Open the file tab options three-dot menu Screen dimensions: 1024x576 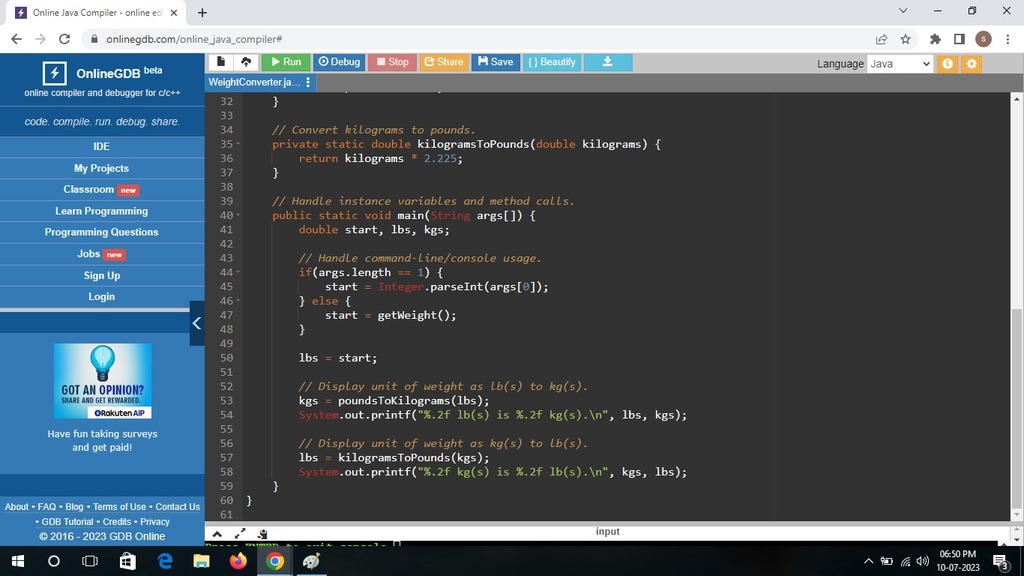click(x=308, y=82)
